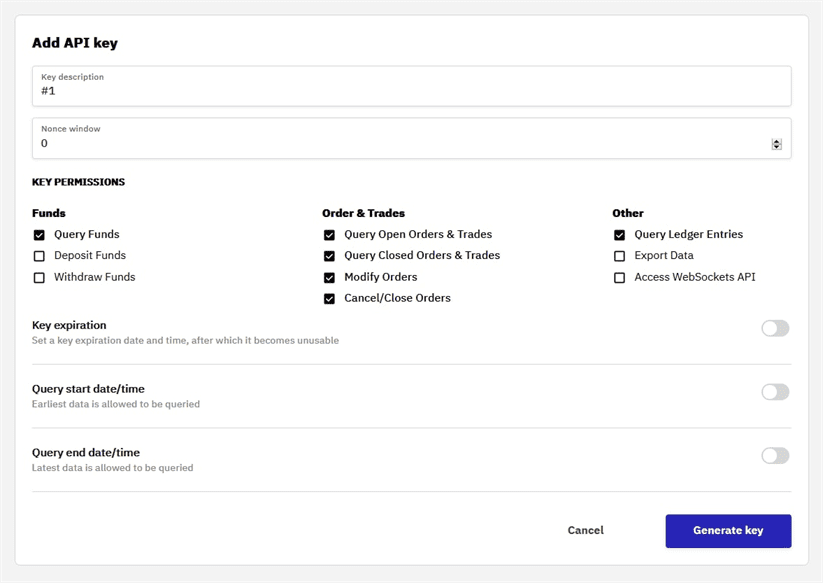Uncheck the Query Funds checkbox
This screenshot has height=583, width=823.
click(39, 235)
